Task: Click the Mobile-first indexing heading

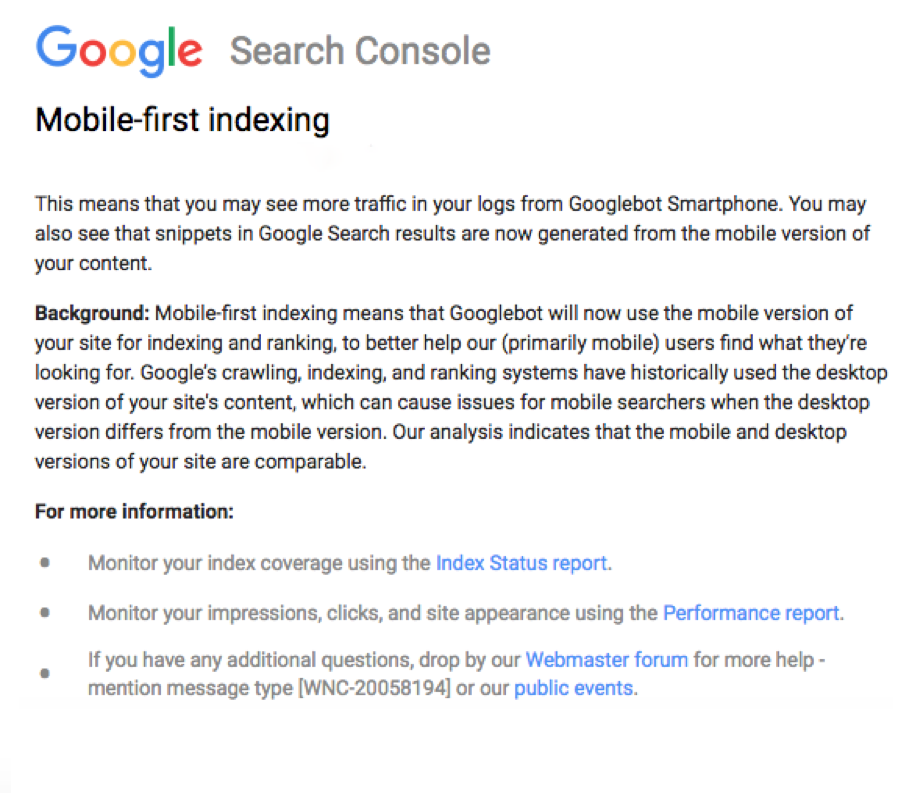Action: point(182,120)
